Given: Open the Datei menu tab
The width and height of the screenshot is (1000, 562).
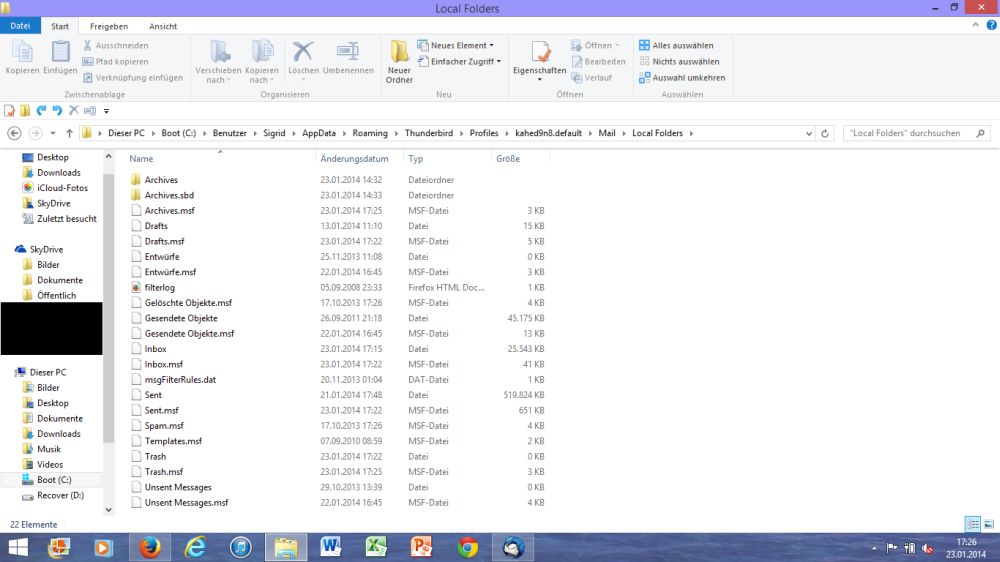Looking at the screenshot, I should pyautogui.click(x=20, y=26).
